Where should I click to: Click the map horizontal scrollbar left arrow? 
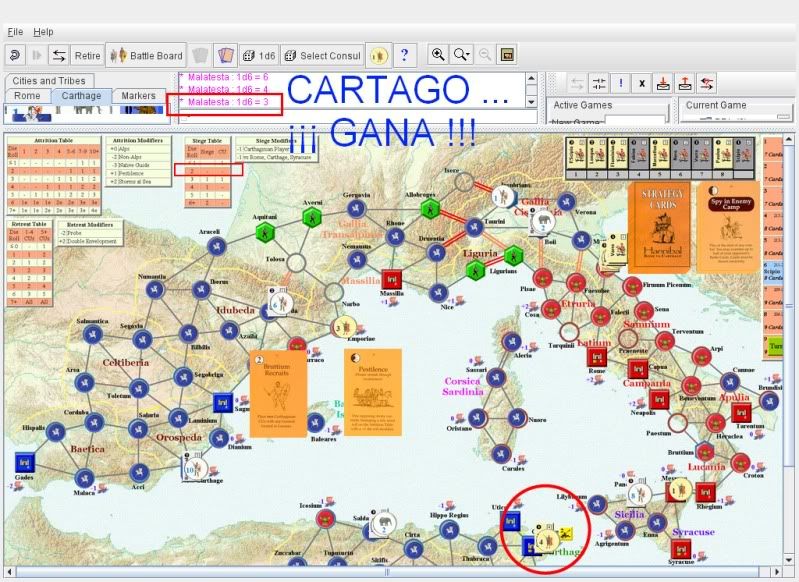[9, 571]
